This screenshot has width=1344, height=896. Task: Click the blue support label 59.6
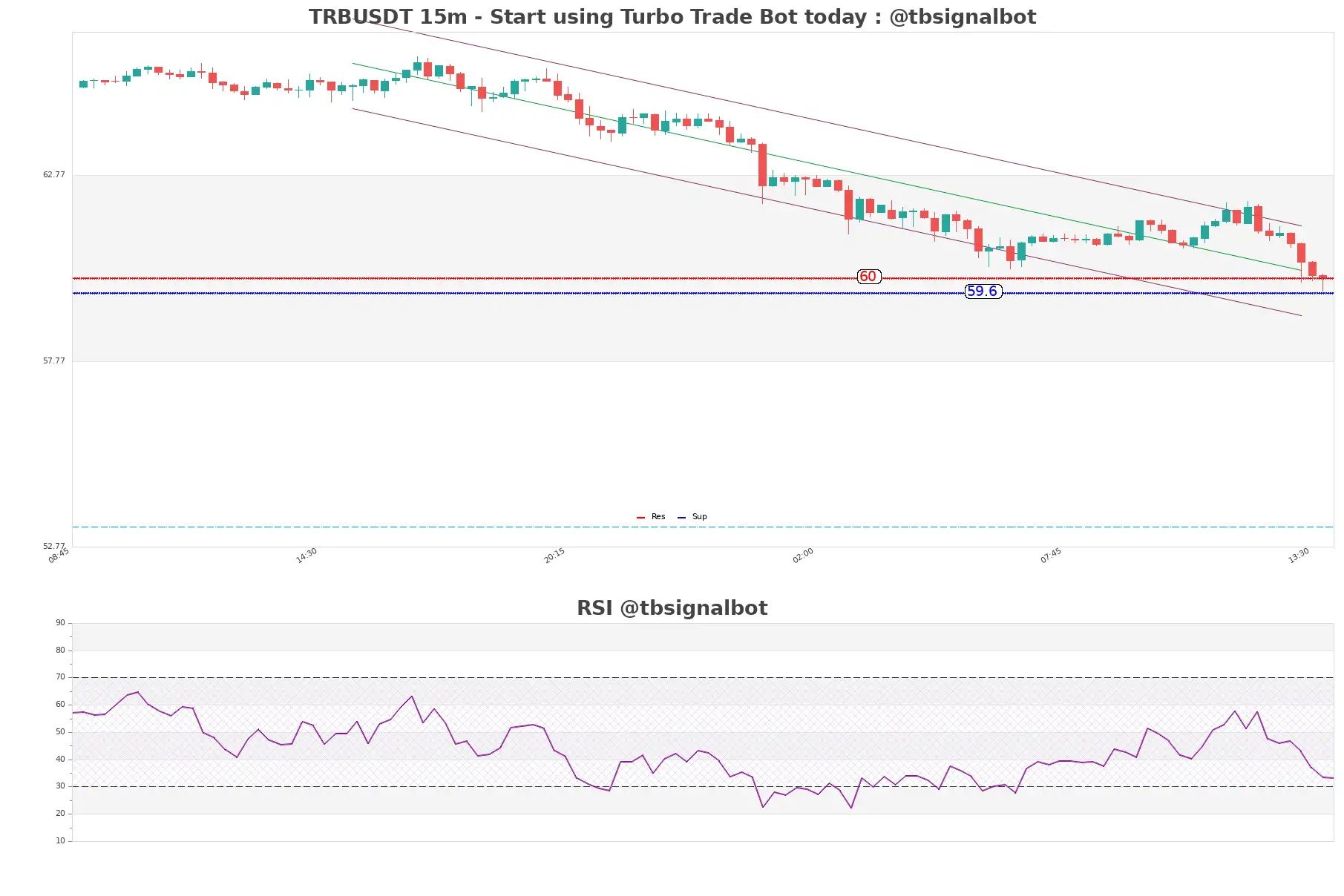click(983, 291)
